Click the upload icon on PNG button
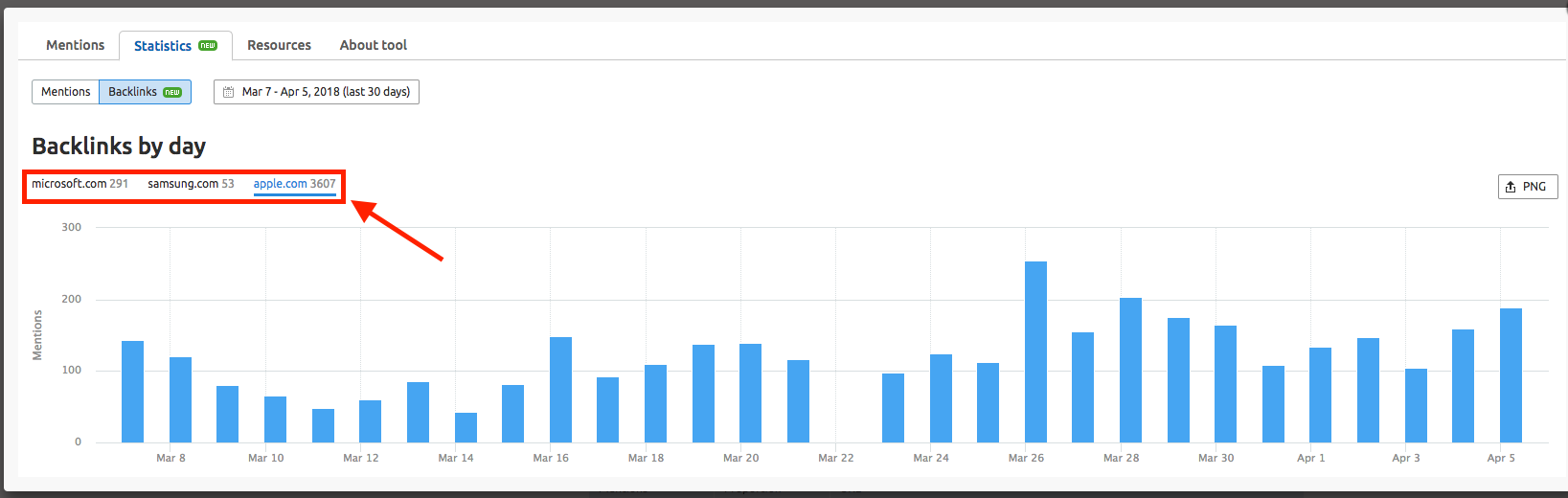This screenshot has height=498, width=1568. point(1511,187)
